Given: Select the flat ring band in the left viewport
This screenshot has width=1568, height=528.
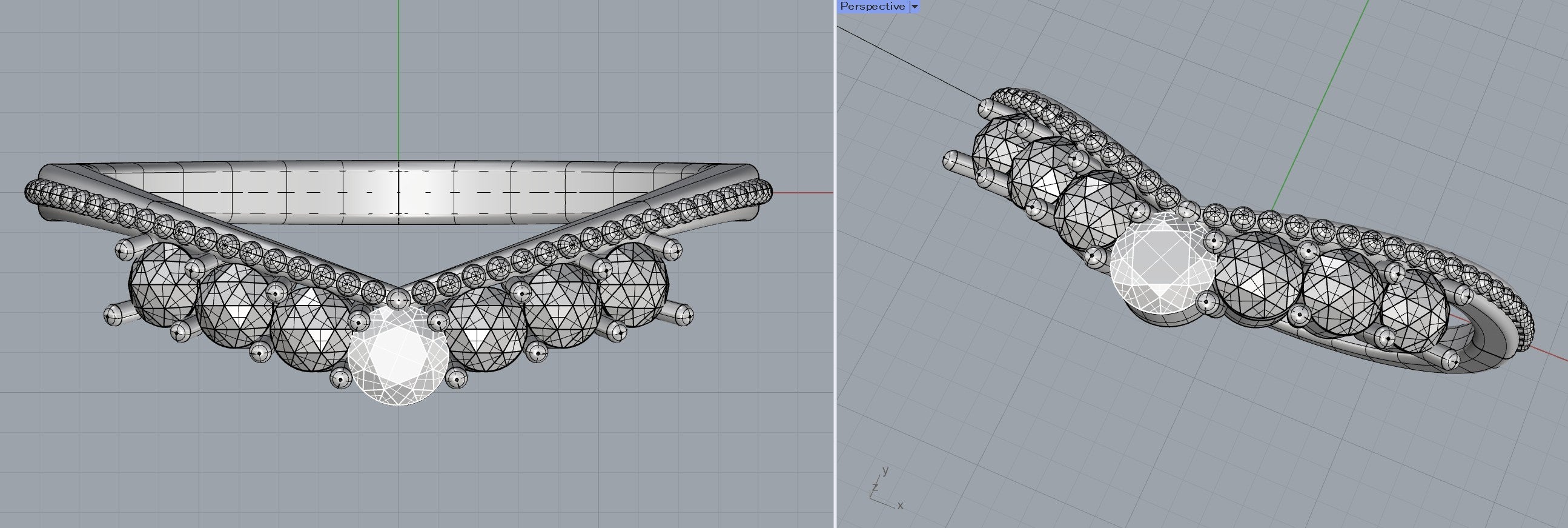Looking at the screenshot, I should click(x=397, y=193).
